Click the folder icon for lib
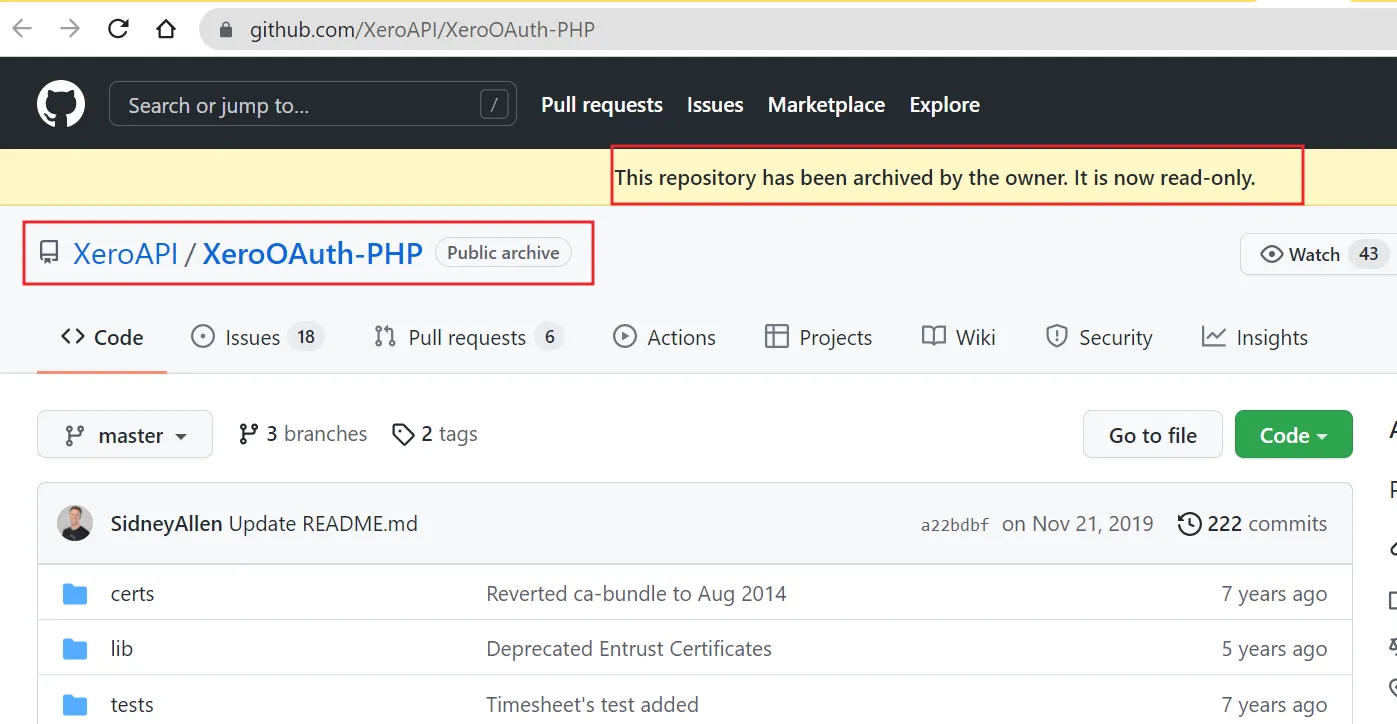Viewport: 1397px width, 724px height. (x=75, y=649)
